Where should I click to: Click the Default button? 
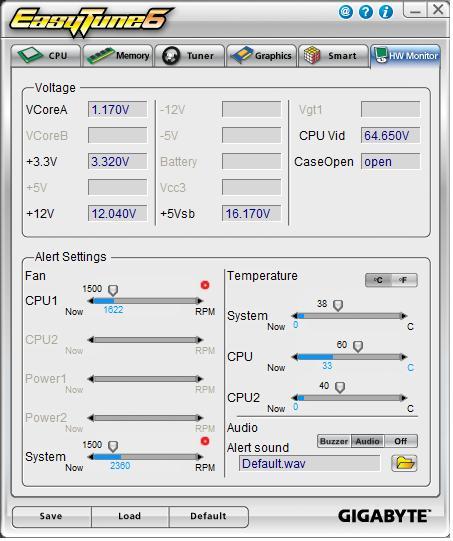208,516
